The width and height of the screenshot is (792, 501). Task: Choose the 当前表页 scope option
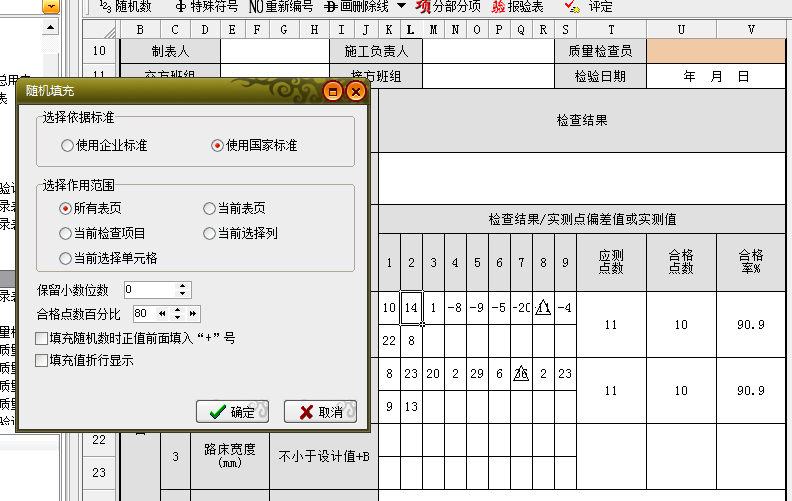pos(209,209)
